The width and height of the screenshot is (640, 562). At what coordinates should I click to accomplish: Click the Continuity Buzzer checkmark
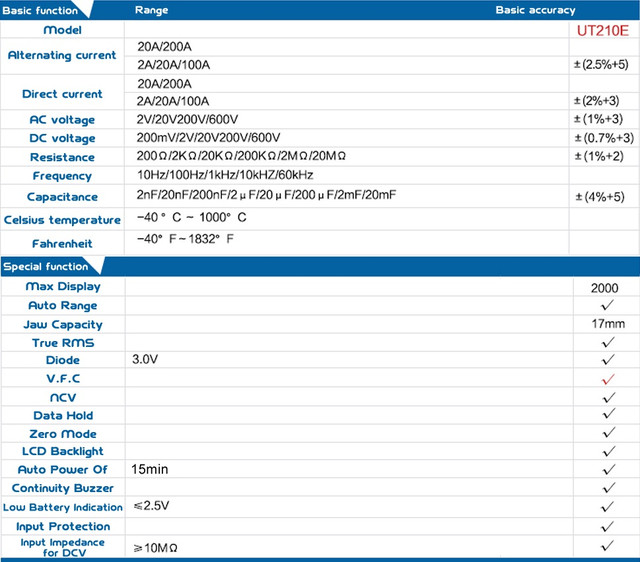coord(608,487)
